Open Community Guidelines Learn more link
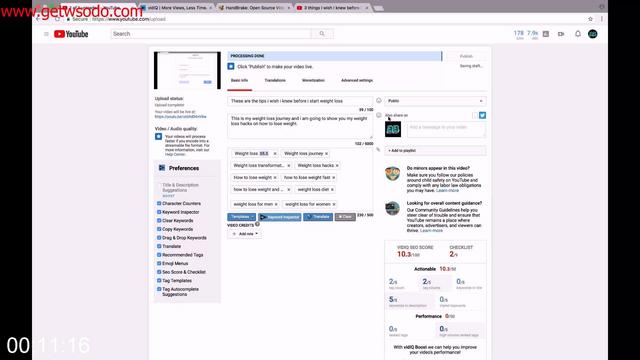The image size is (640, 360). 431,231
